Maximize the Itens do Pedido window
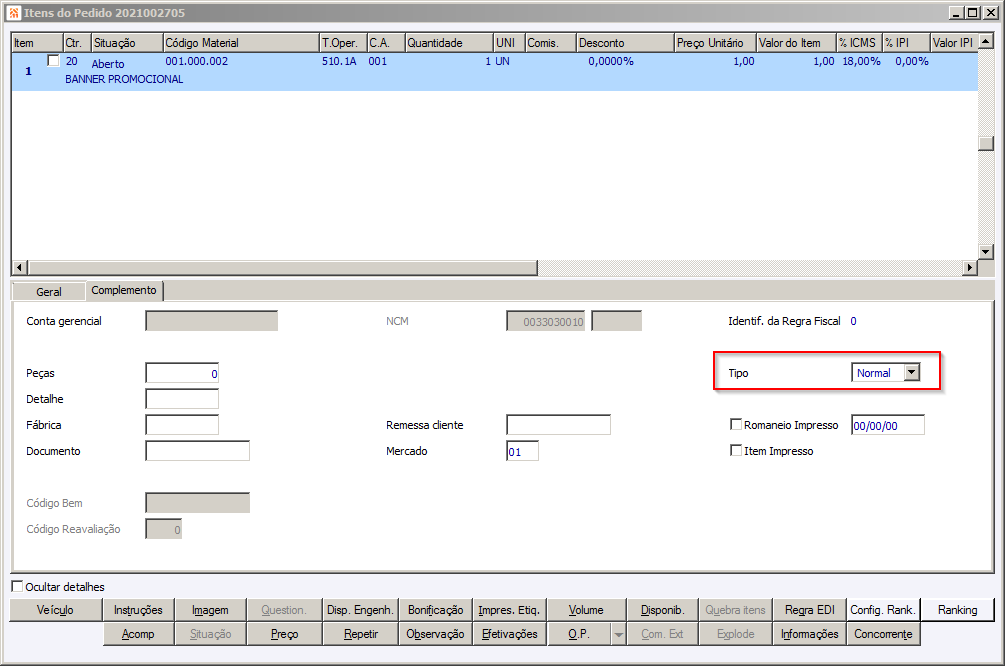Screen dimensions: 1005x666 tap(972, 12)
